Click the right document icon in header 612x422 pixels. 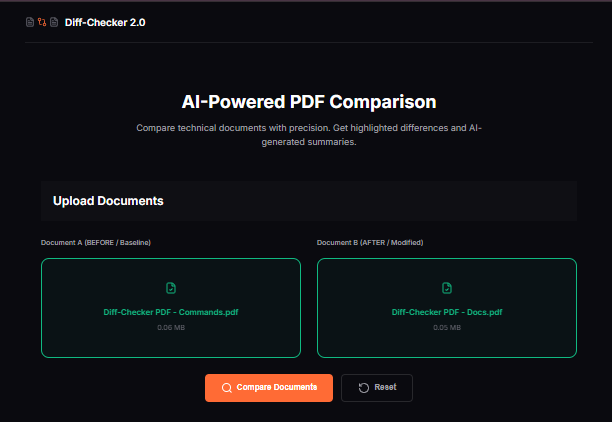[x=54, y=22]
